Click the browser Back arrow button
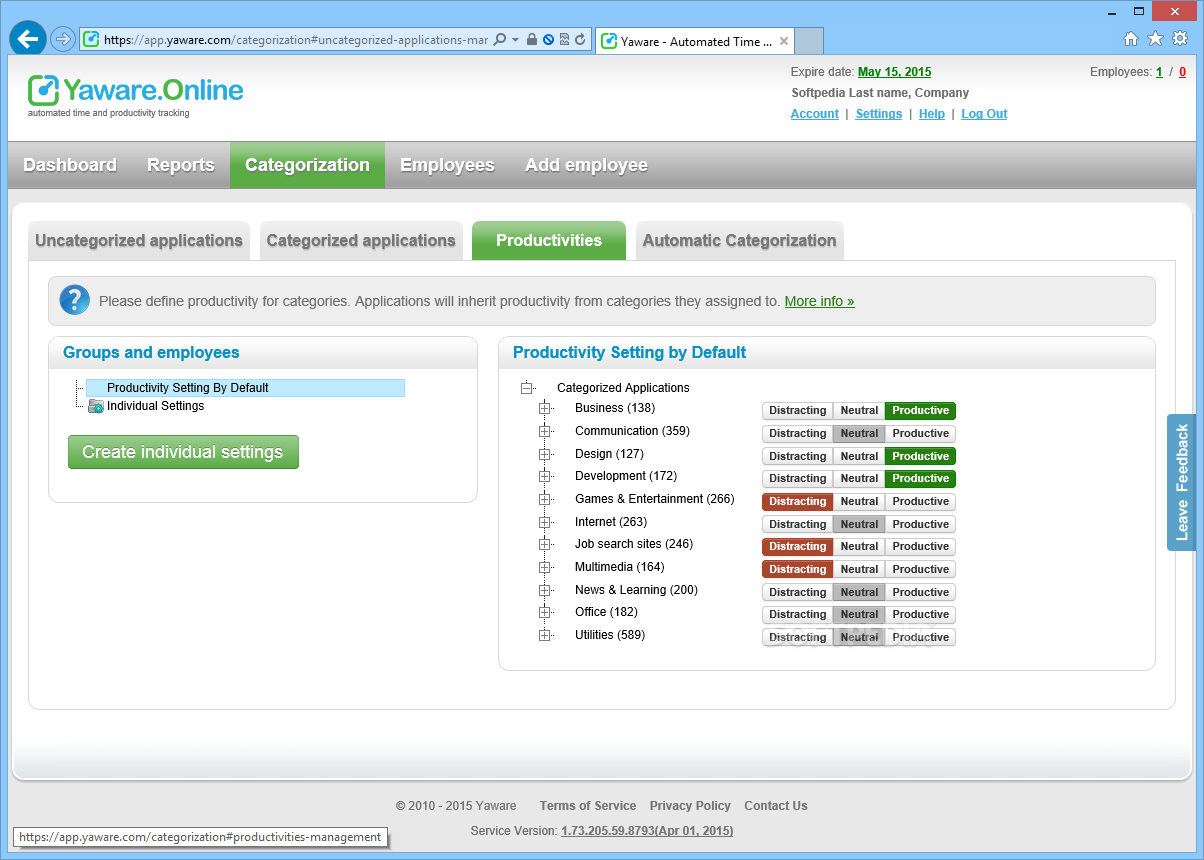This screenshot has width=1204, height=860. (28, 39)
